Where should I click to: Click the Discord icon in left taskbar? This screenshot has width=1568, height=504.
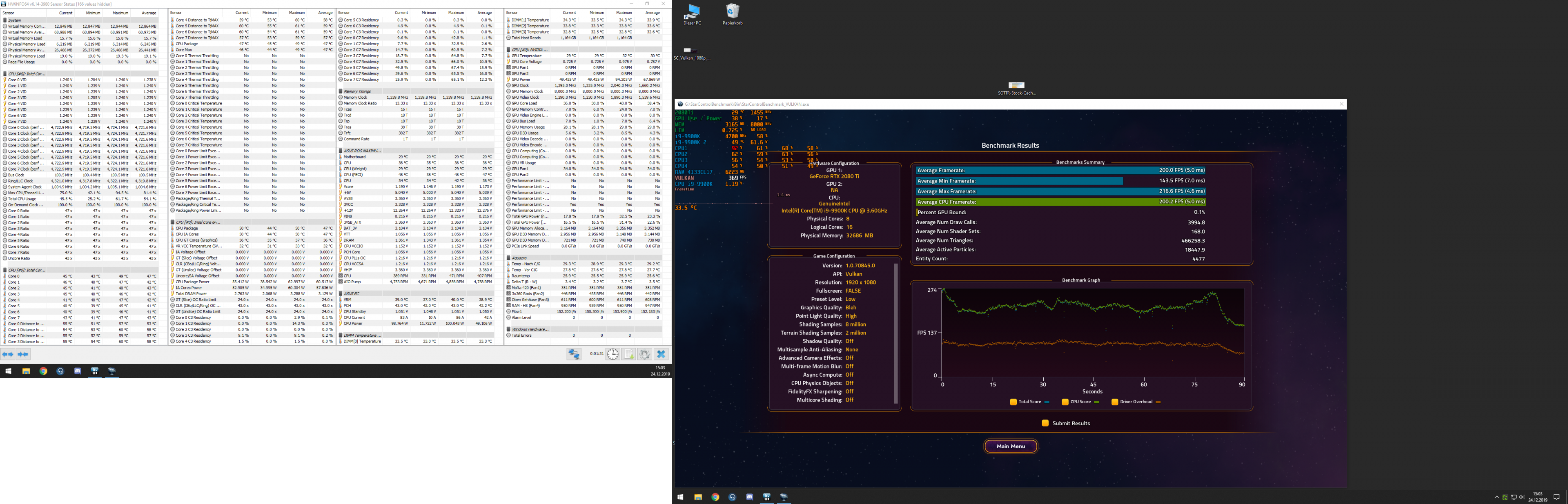77,371
